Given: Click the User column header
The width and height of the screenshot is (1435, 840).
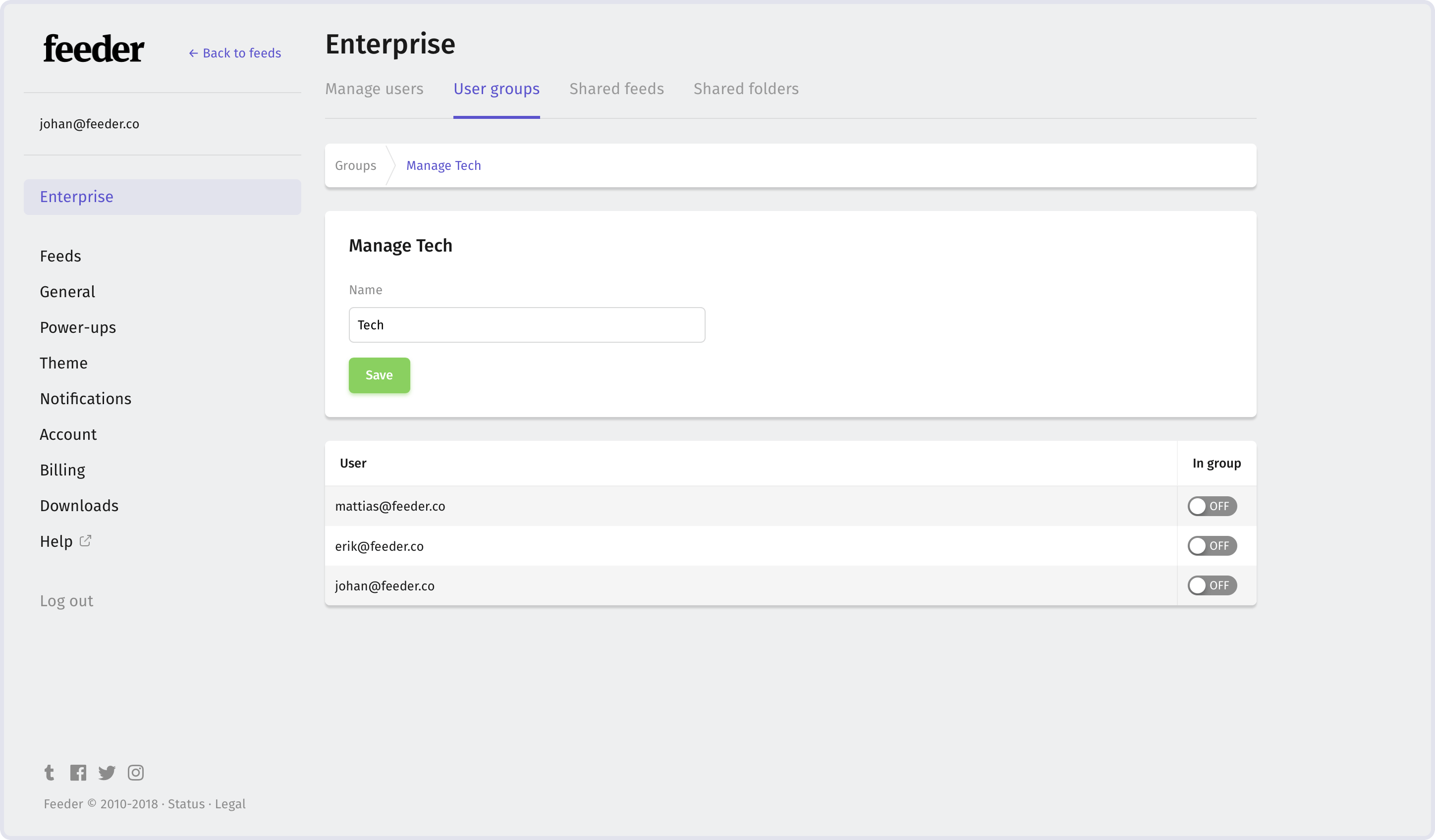Looking at the screenshot, I should coord(353,463).
